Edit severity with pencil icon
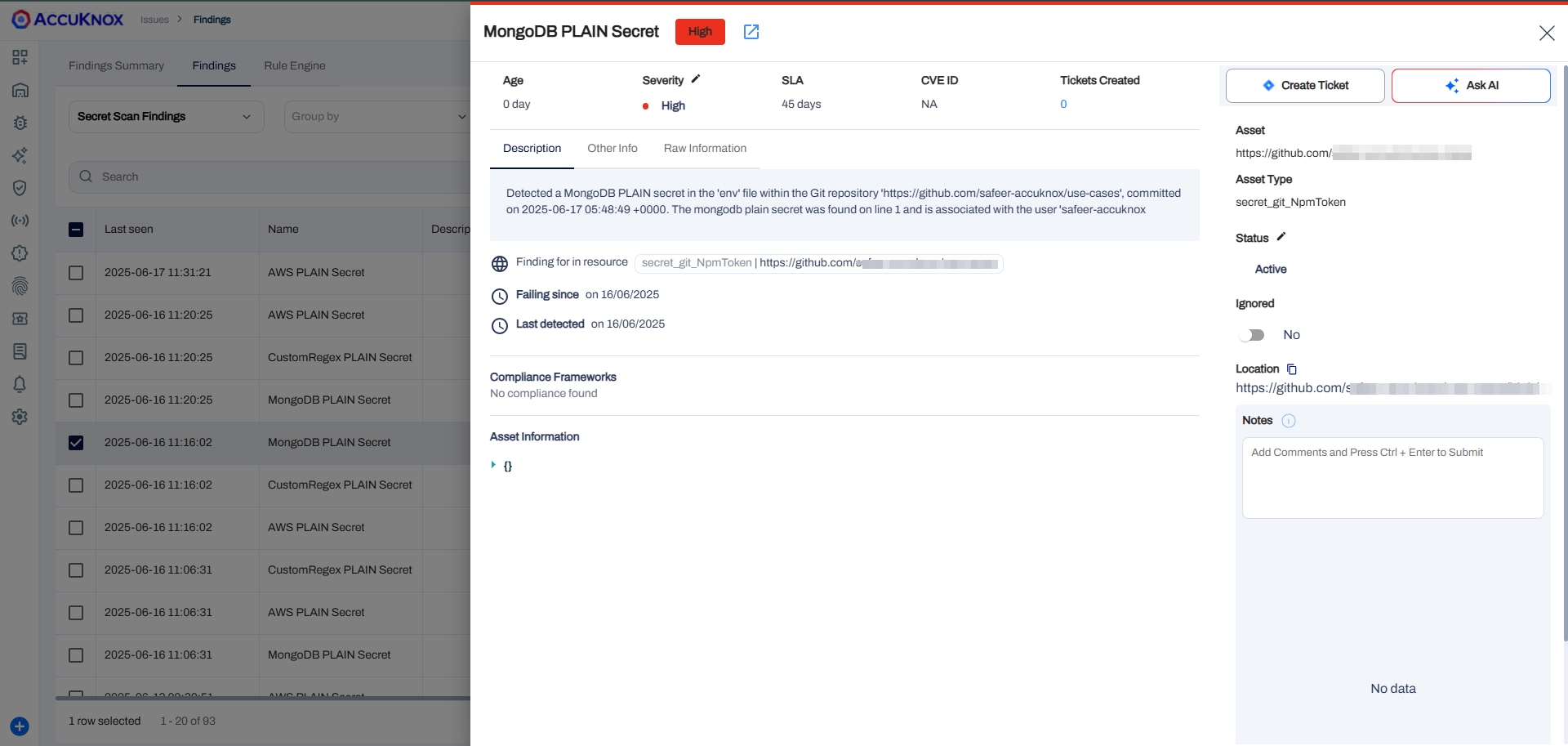The image size is (1568, 746). coord(696,79)
